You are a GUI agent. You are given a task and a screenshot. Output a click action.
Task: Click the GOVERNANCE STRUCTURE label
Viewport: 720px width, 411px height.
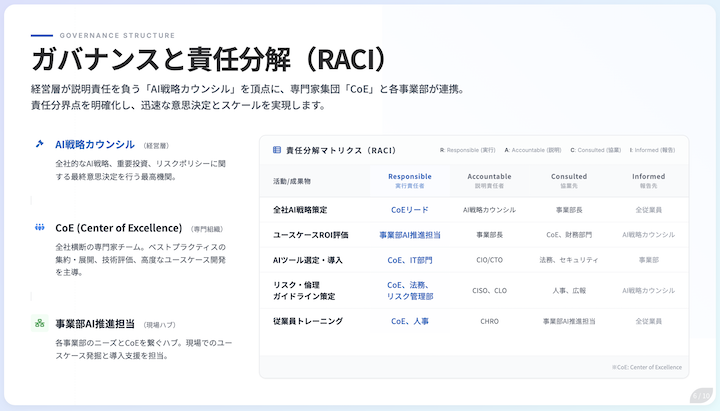(x=117, y=35)
